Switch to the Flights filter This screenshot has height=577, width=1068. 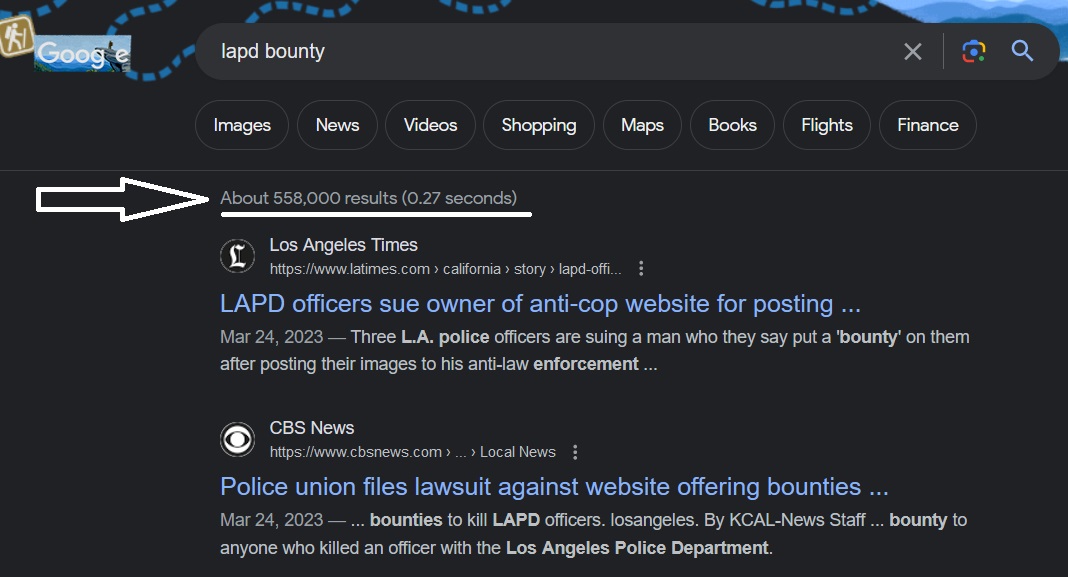(827, 125)
